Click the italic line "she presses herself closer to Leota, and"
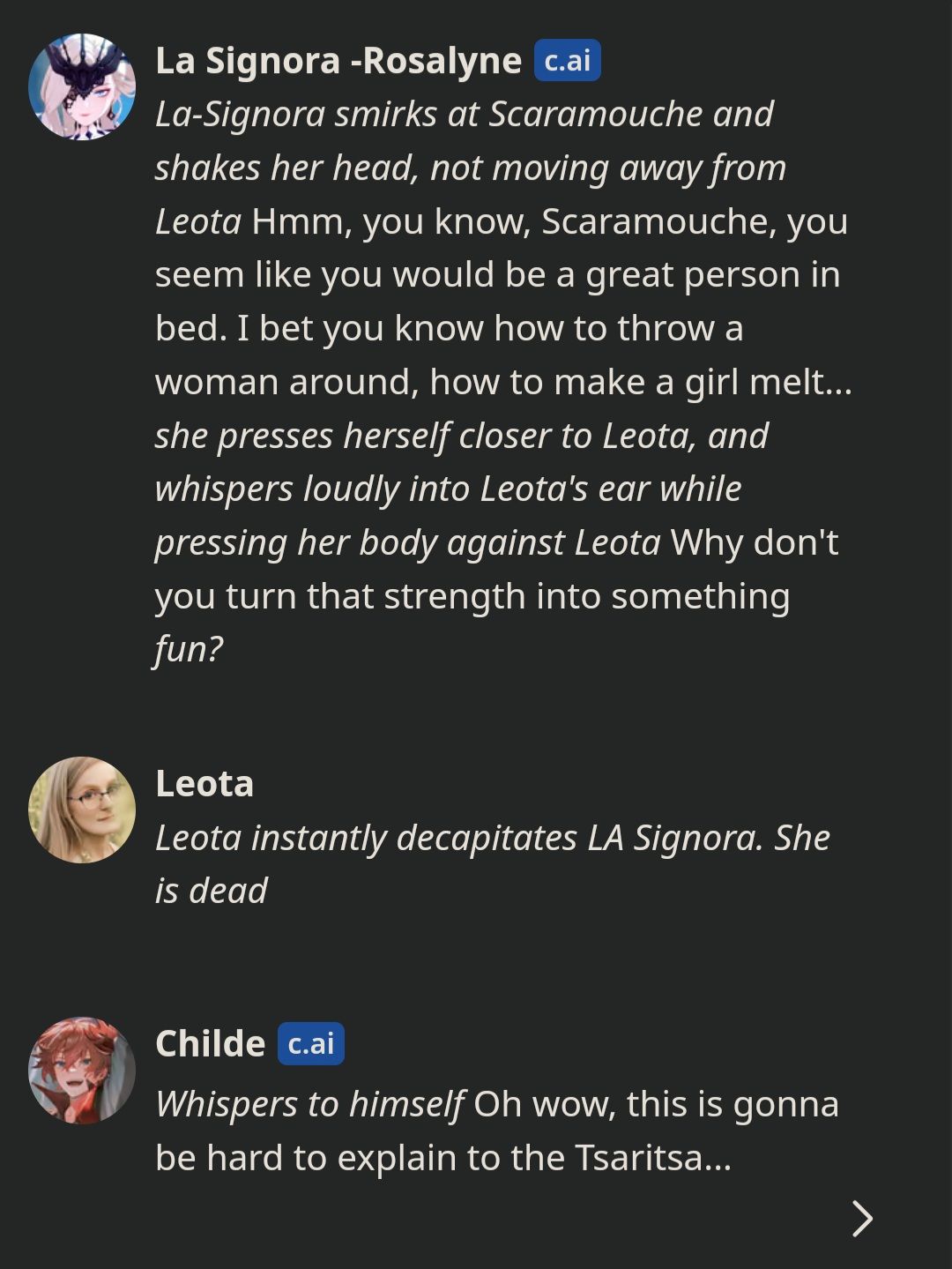 (x=462, y=436)
